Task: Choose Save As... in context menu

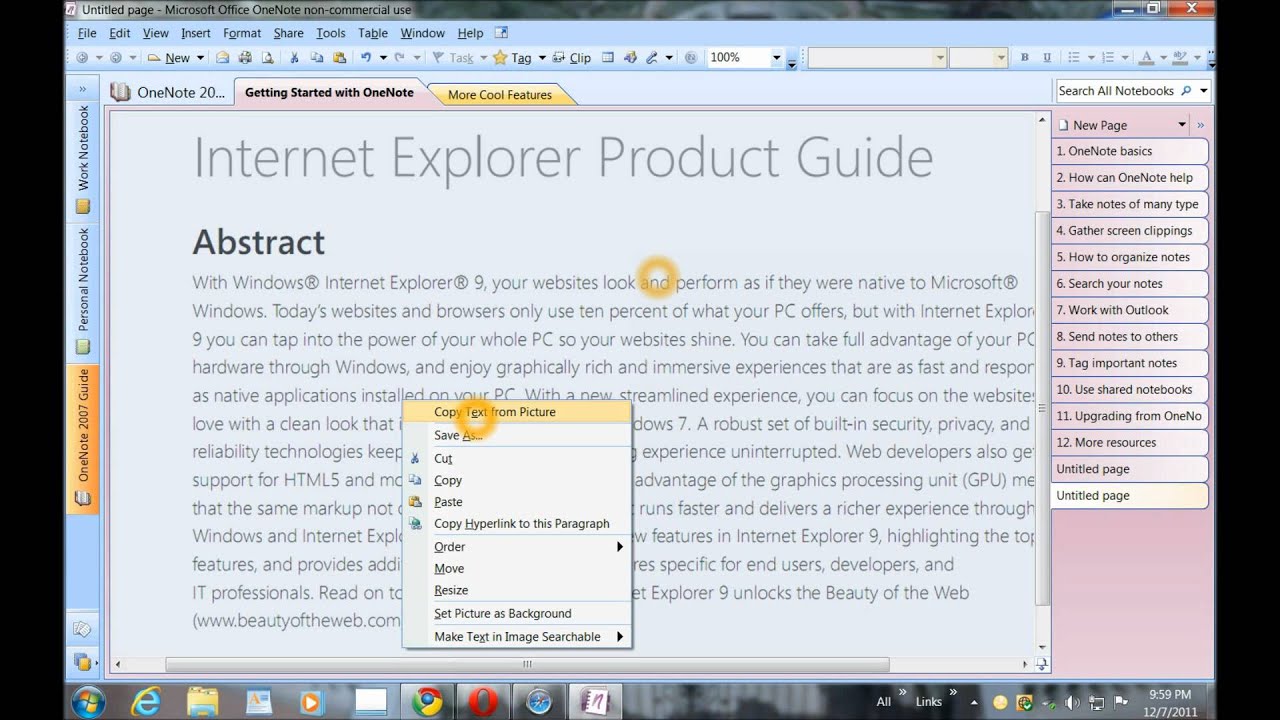Action: [517, 435]
